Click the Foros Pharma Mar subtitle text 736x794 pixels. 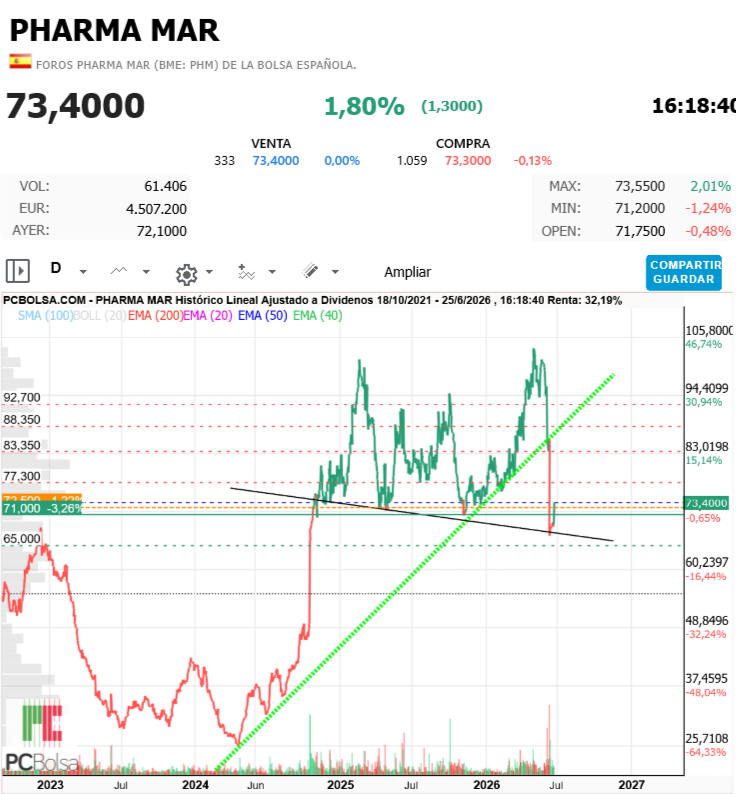click(x=196, y=65)
